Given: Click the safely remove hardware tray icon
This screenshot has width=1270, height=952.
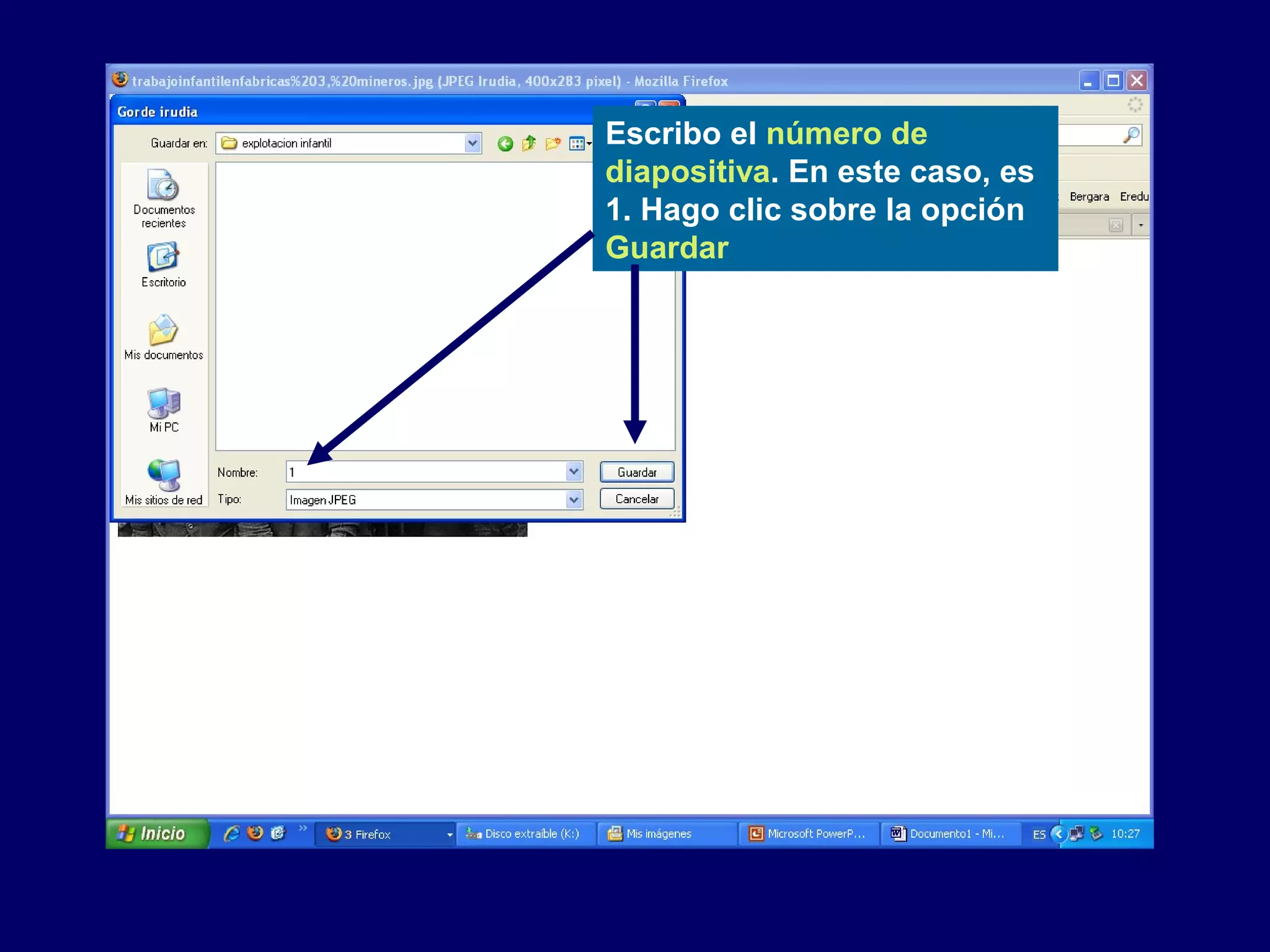Looking at the screenshot, I should pos(1096,834).
